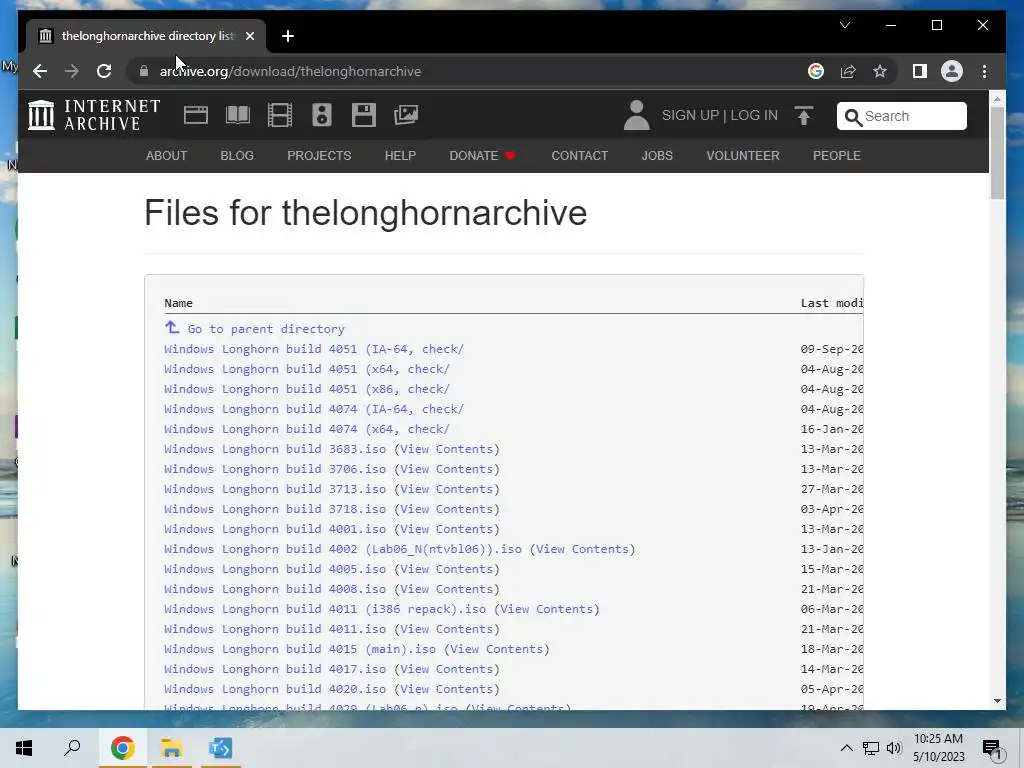Reload the page with refresh icon
This screenshot has height=768, width=1024.
[104, 71]
